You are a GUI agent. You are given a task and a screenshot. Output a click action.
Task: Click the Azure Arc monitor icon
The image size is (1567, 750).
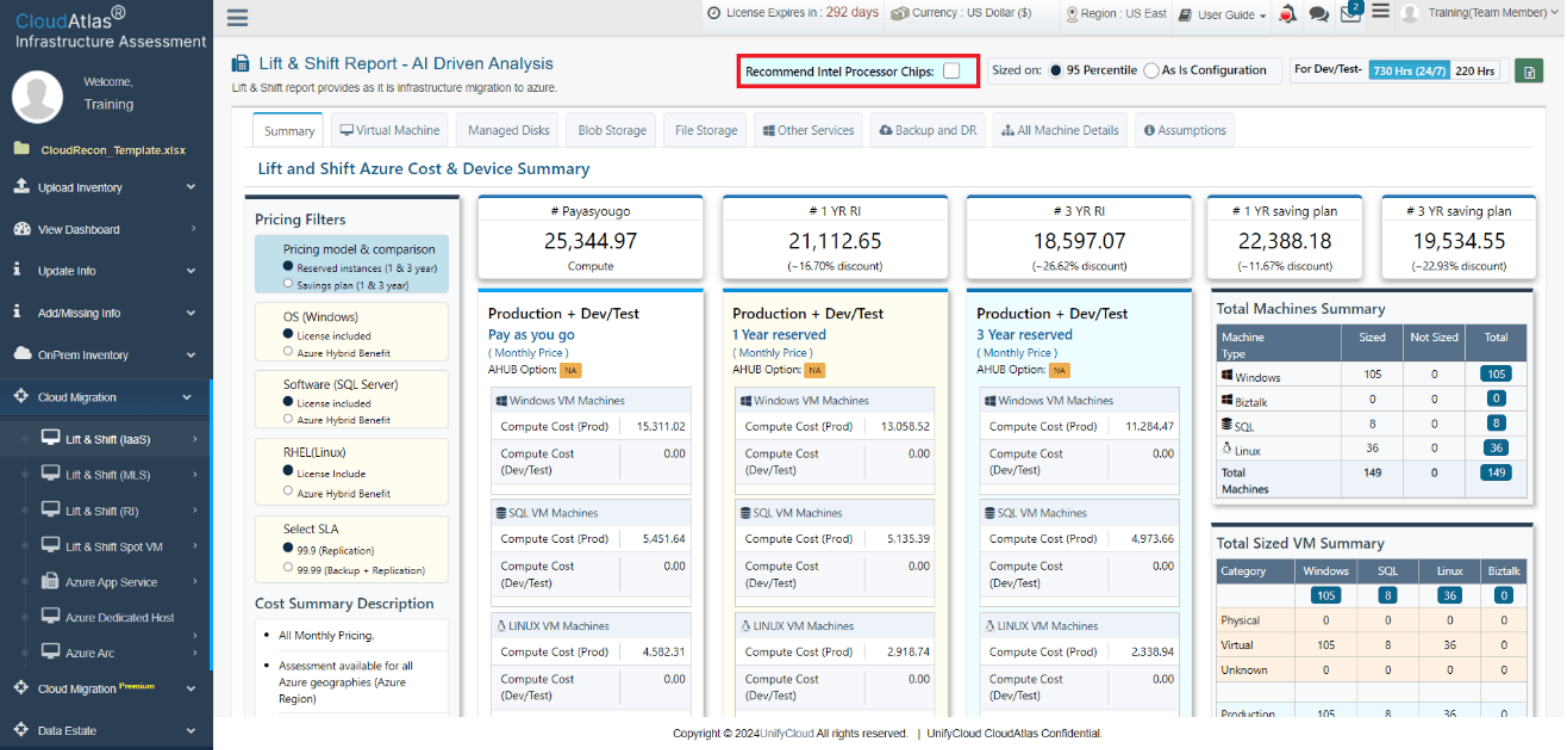pos(50,651)
